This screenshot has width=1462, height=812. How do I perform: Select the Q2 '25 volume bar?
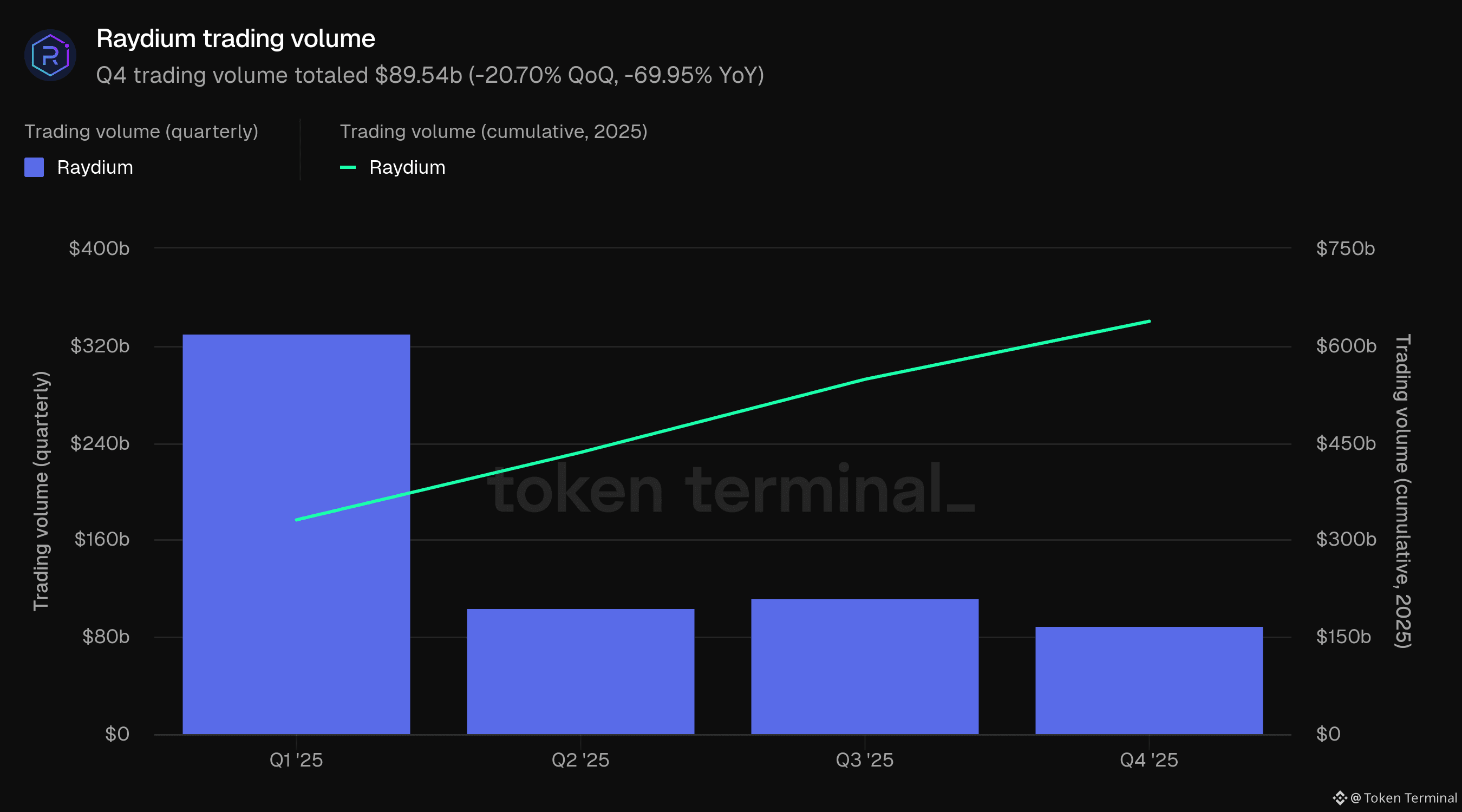(580, 671)
